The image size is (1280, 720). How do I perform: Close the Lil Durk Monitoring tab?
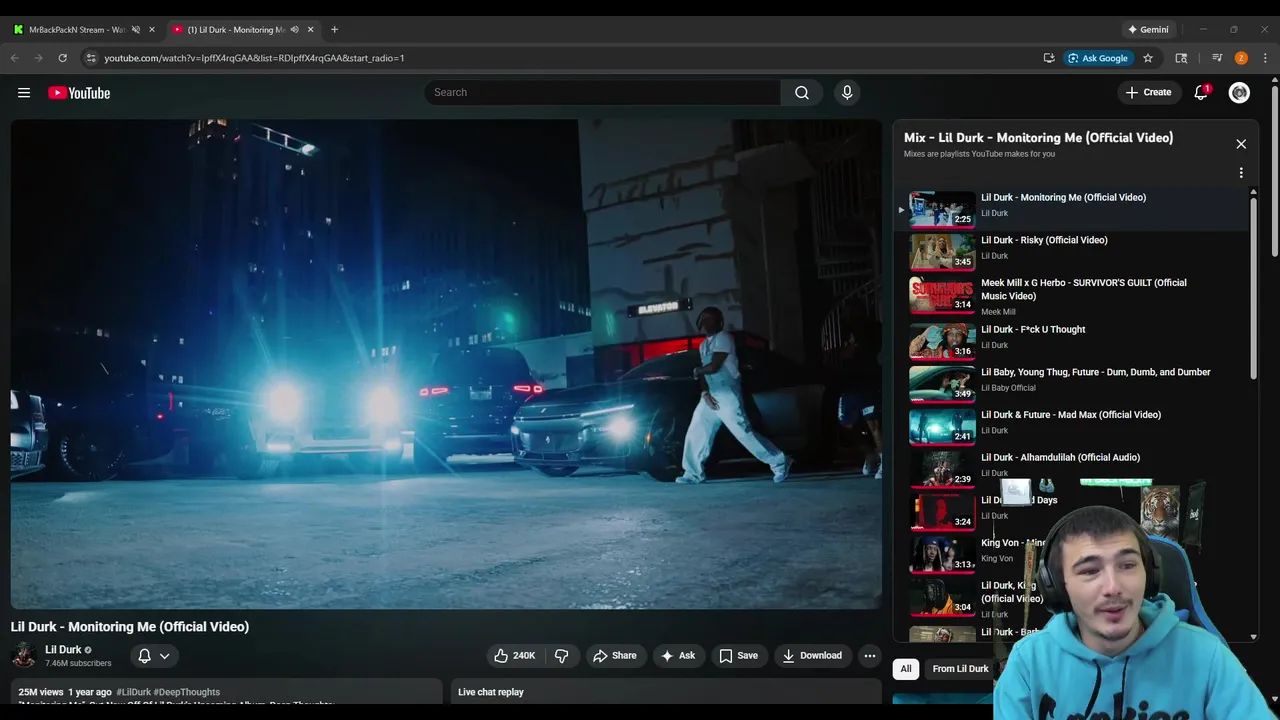pos(310,29)
